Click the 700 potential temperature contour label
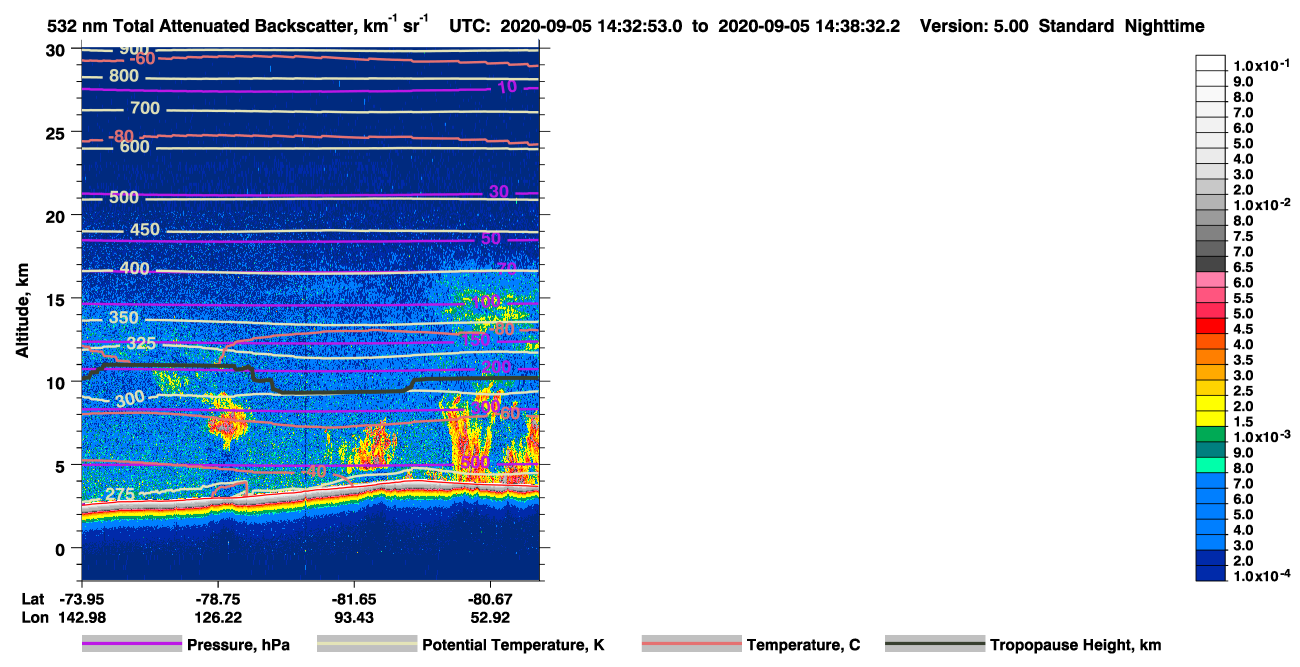This screenshot has width=1300, height=667. [x=145, y=108]
